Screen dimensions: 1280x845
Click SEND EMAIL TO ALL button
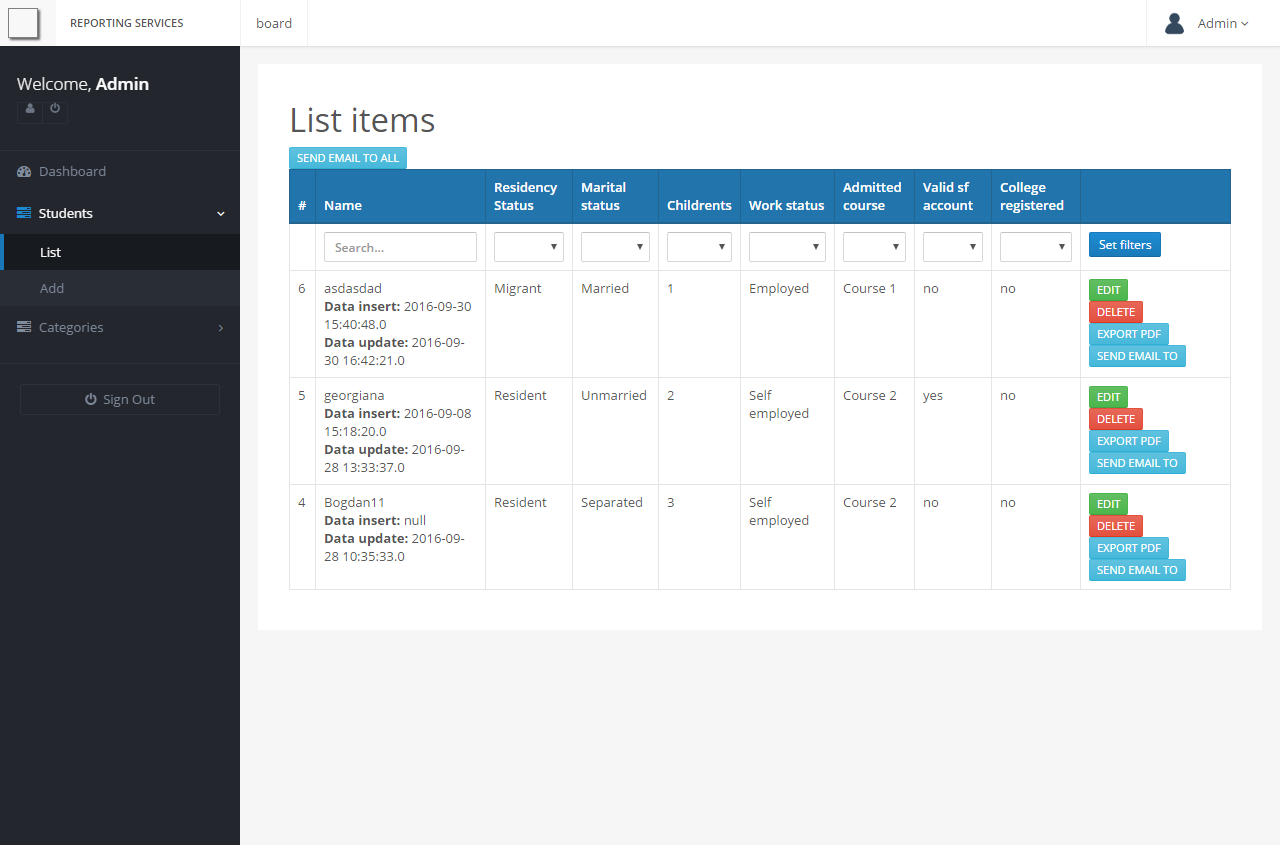[x=348, y=158]
